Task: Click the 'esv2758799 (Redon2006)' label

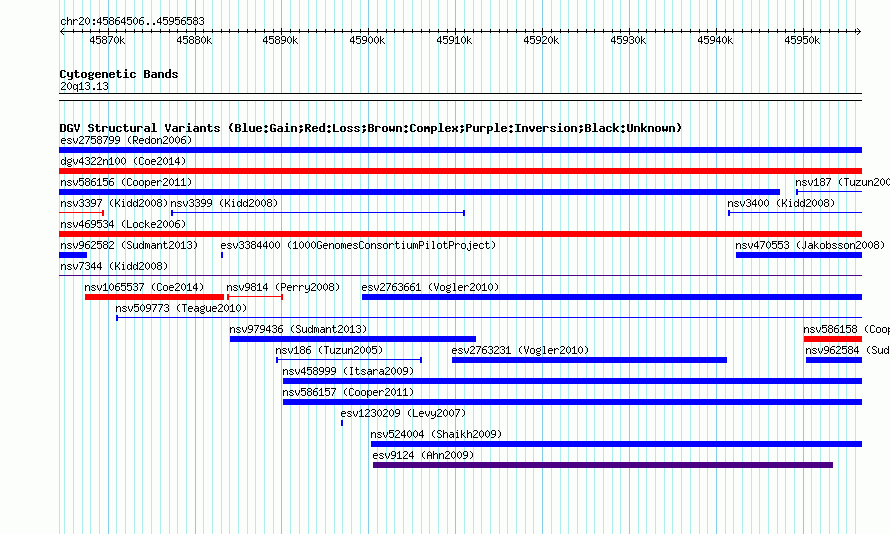Action: coord(126,140)
